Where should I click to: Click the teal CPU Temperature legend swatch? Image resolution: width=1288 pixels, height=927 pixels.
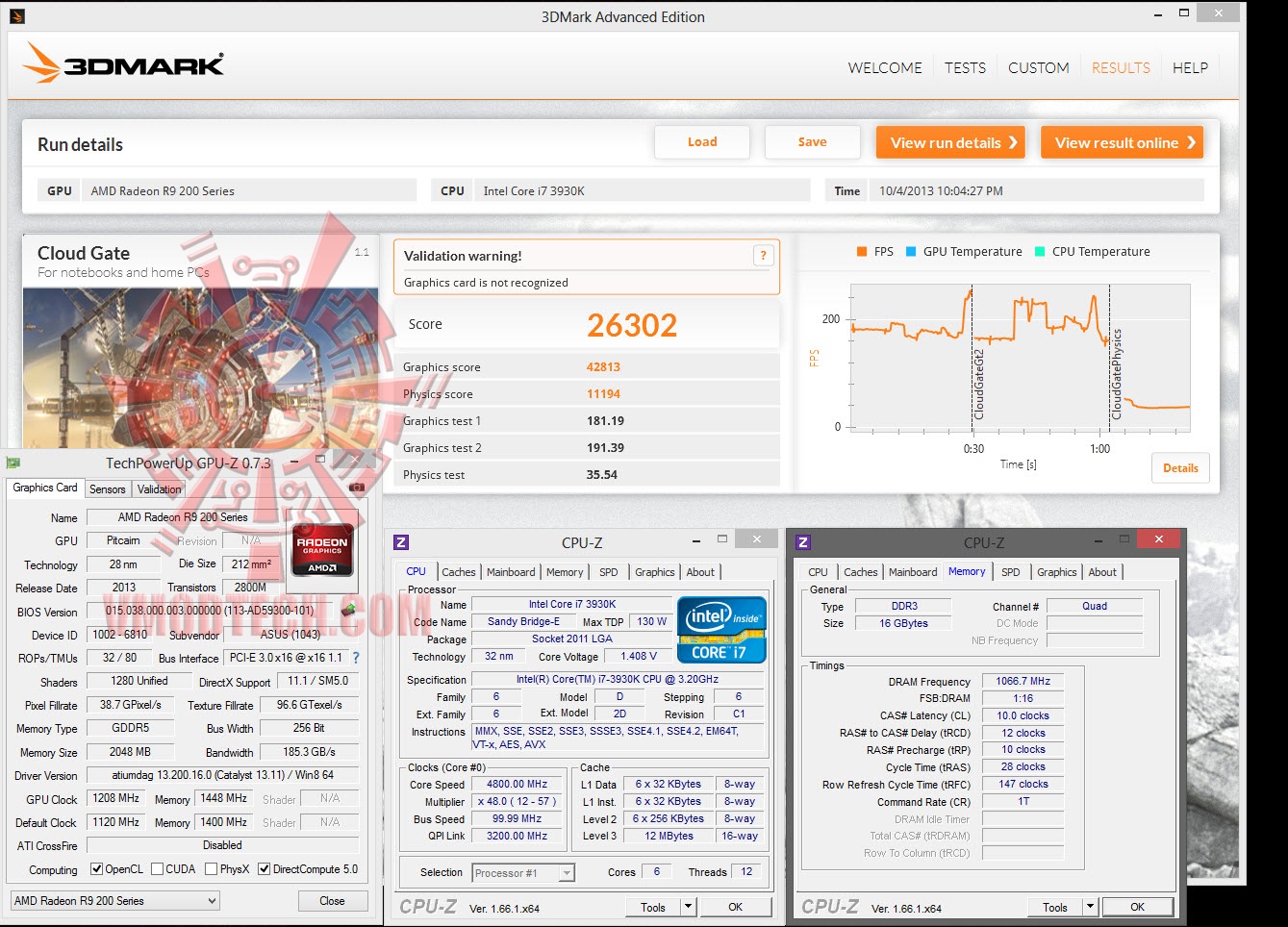[1040, 252]
